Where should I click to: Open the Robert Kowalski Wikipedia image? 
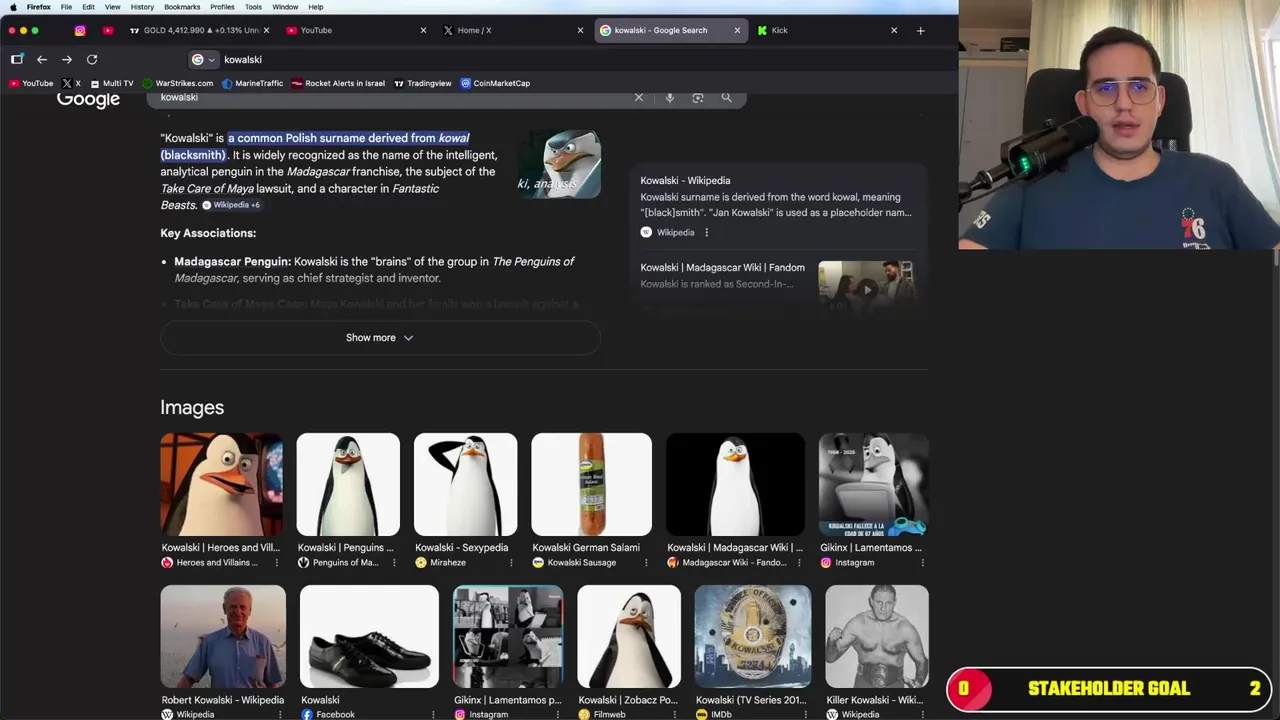(223, 637)
